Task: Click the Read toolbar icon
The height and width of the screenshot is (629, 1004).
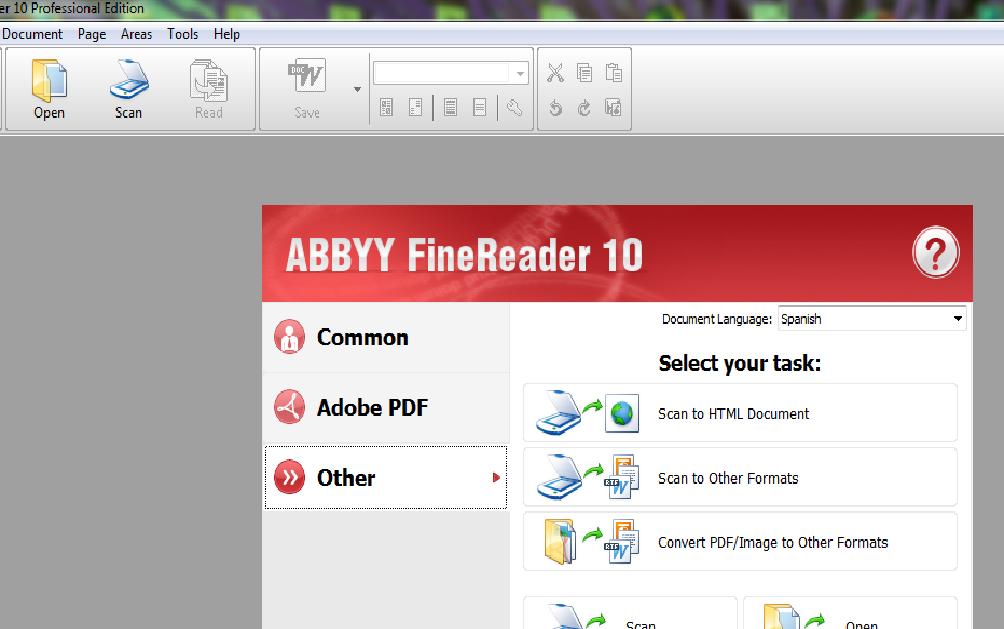Action: coord(209,81)
